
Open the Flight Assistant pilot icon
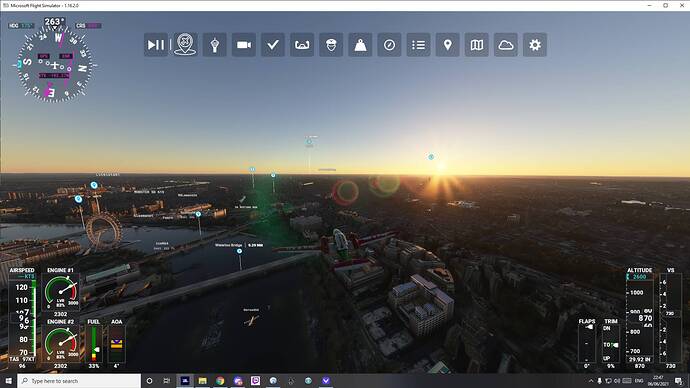[331, 45]
